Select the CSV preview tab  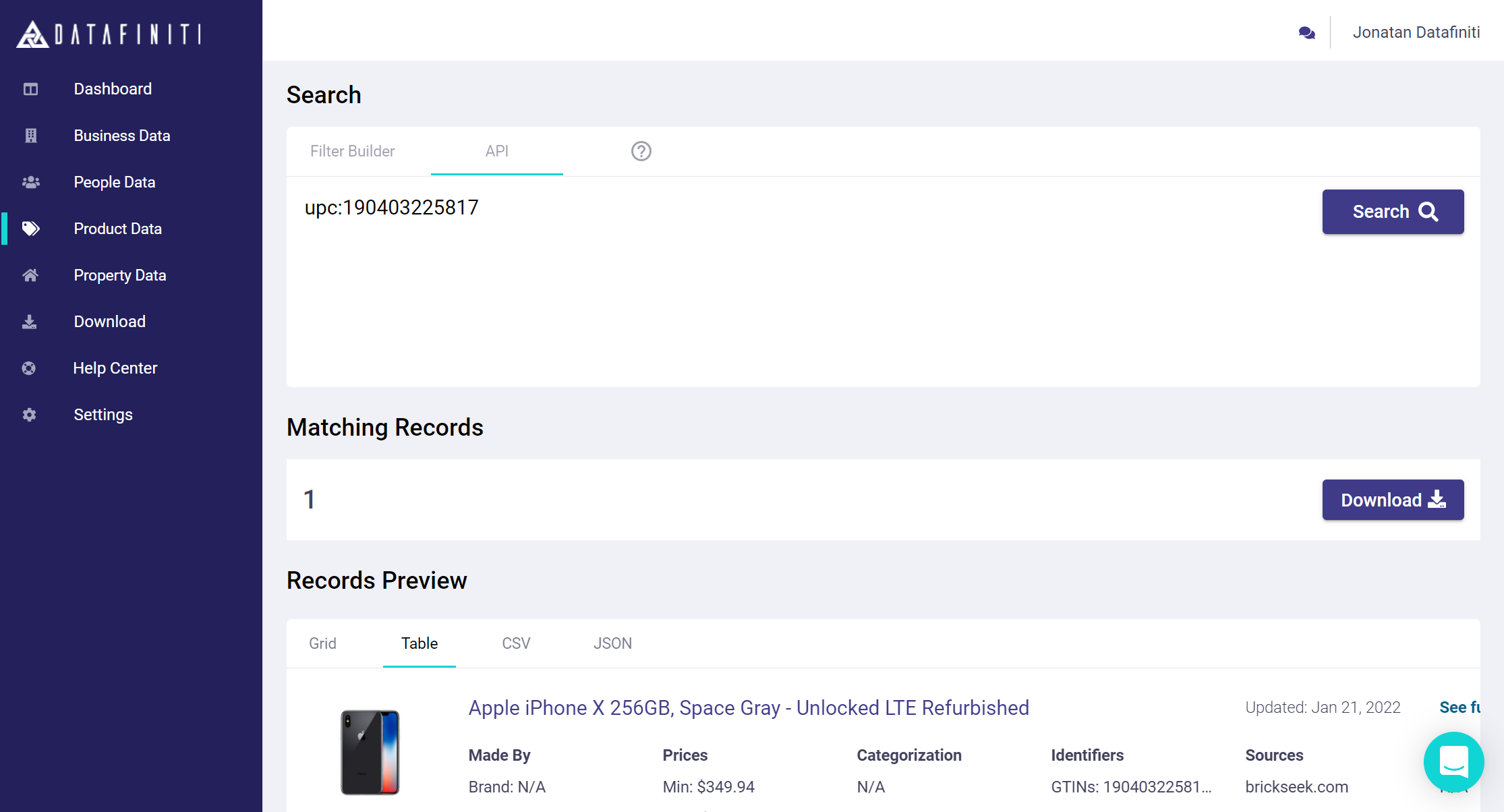516,643
